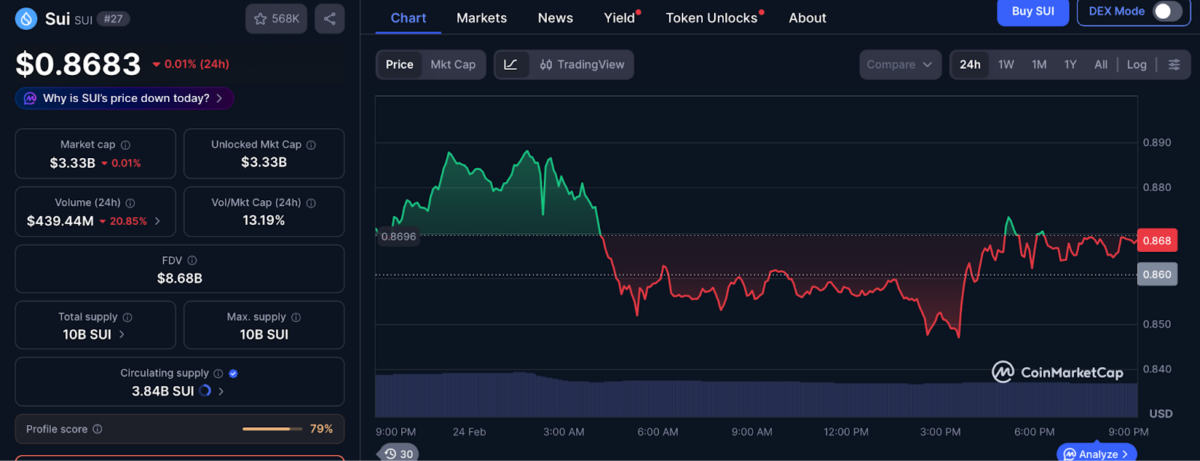
Task: Click Profile score info icon
Action: click(97, 429)
